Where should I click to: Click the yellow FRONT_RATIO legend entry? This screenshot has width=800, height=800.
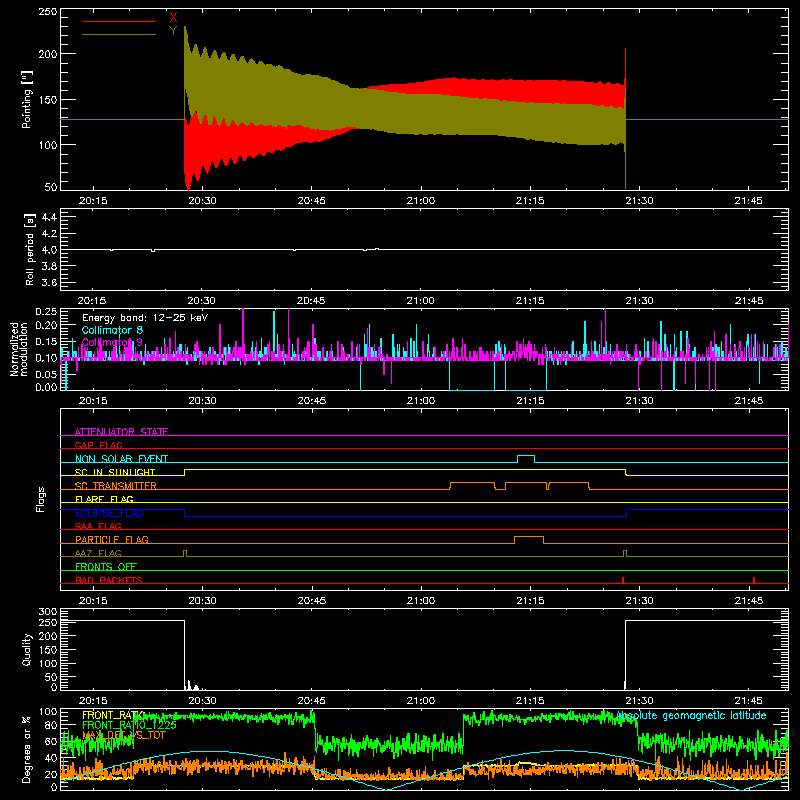(113, 715)
